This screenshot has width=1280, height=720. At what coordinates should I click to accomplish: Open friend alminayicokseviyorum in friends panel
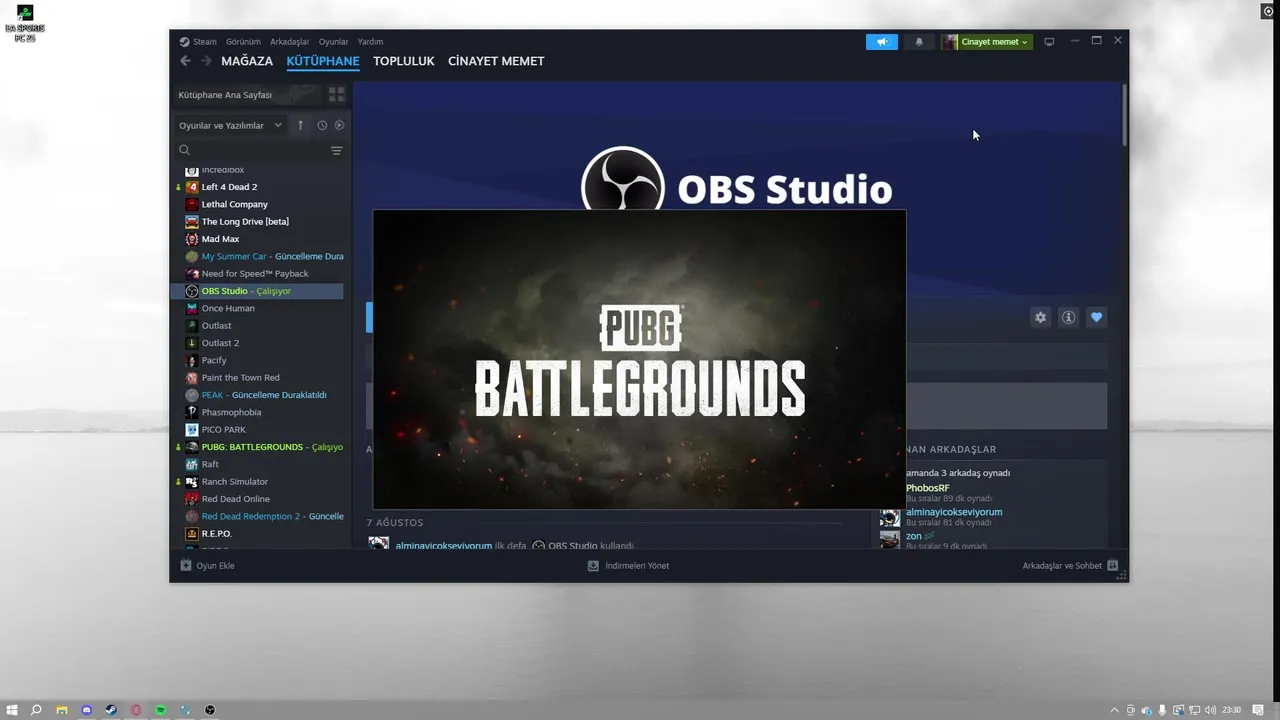tap(954, 512)
